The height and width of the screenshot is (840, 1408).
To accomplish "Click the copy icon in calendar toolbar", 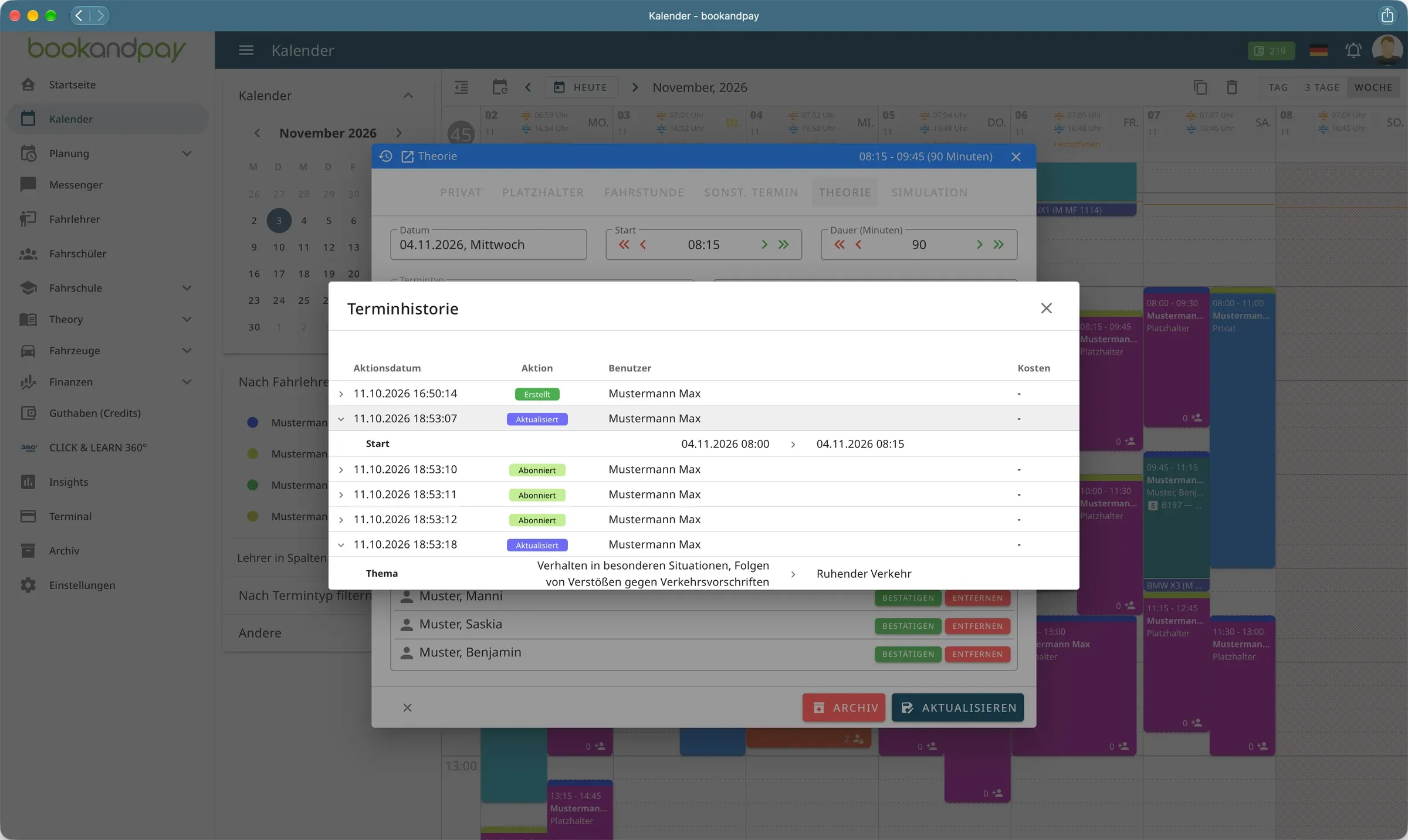I will 1200,87.
